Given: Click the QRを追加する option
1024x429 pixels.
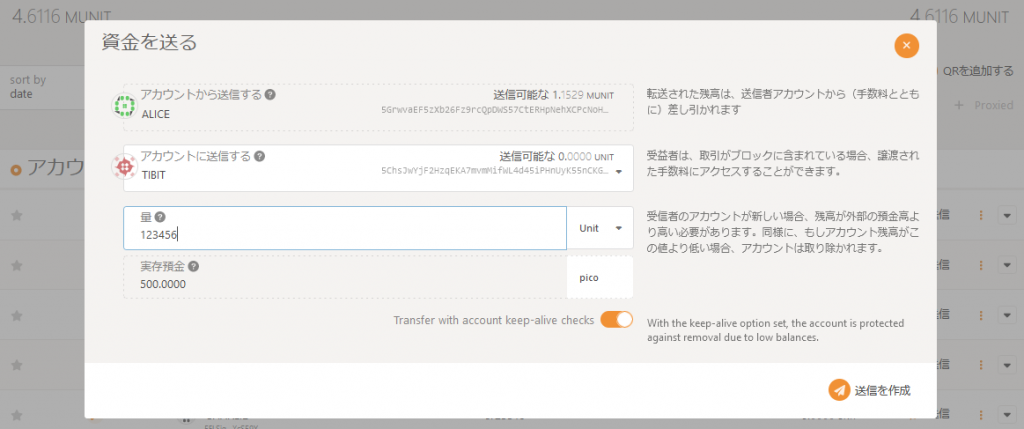Looking at the screenshot, I should 978,71.
